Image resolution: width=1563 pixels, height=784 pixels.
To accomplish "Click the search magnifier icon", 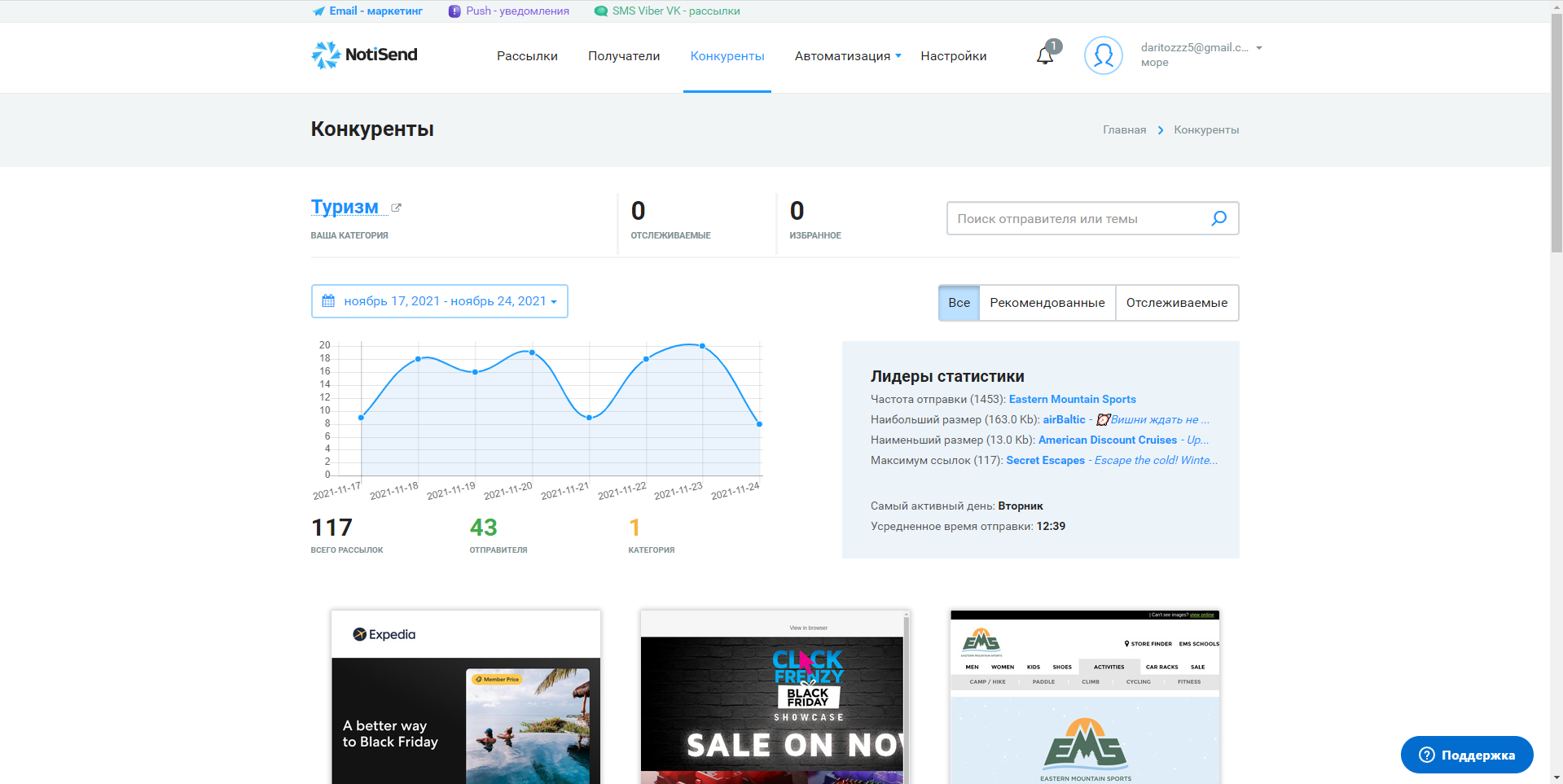I will 1218,218.
